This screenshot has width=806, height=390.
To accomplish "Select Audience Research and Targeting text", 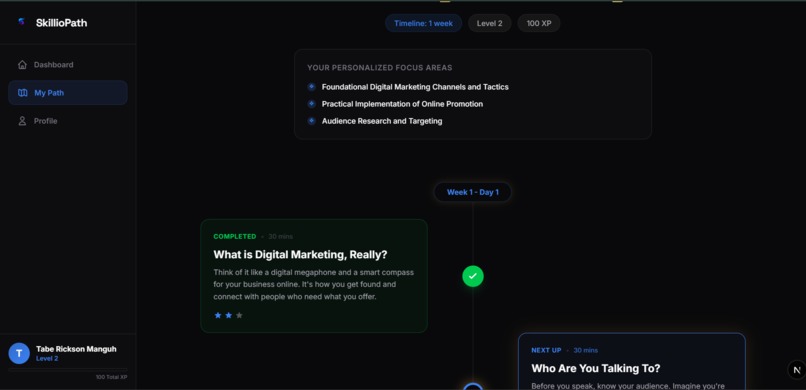I will [x=381, y=121].
